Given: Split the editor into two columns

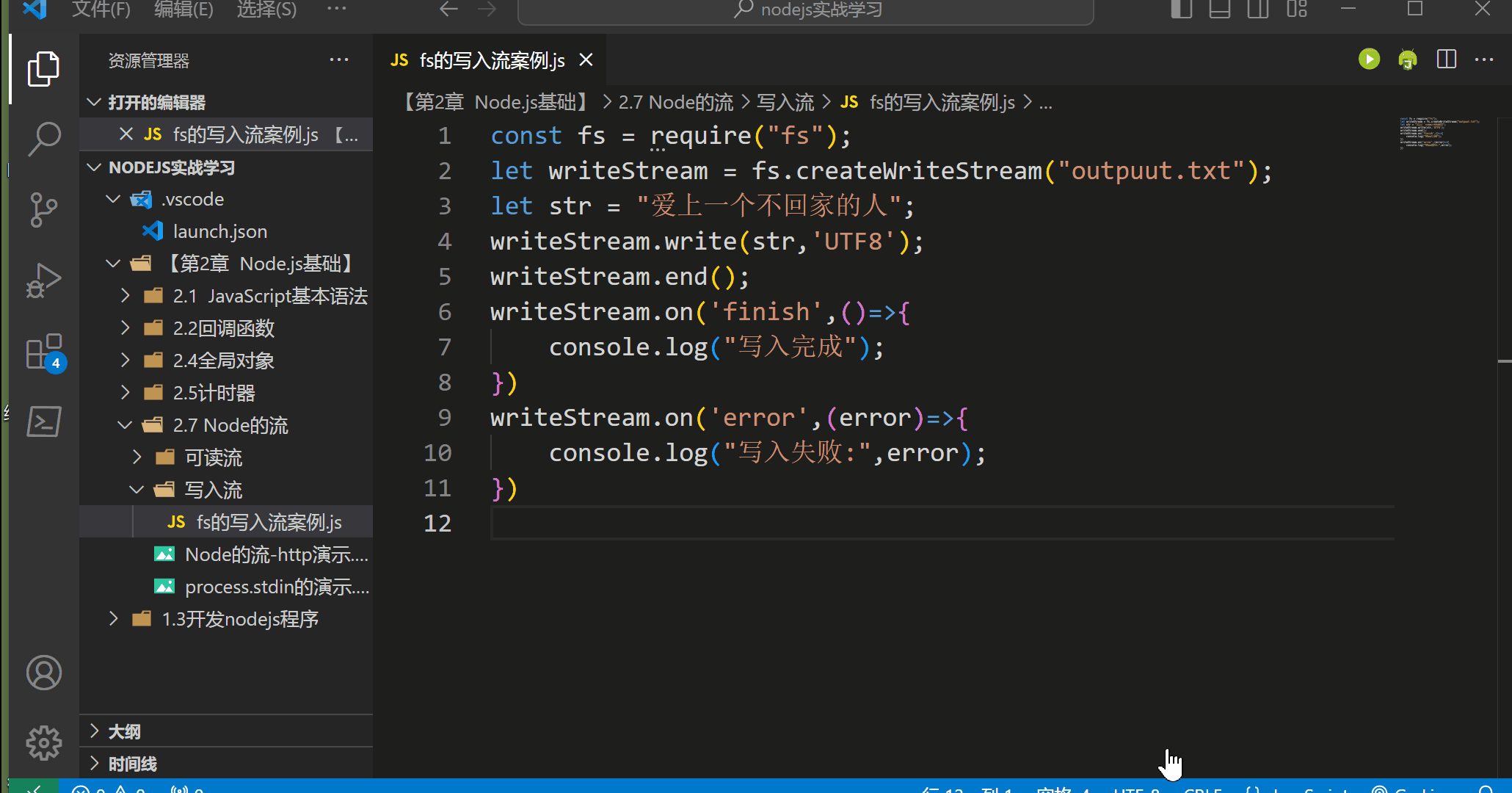Looking at the screenshot, I should click(1445, 59).
